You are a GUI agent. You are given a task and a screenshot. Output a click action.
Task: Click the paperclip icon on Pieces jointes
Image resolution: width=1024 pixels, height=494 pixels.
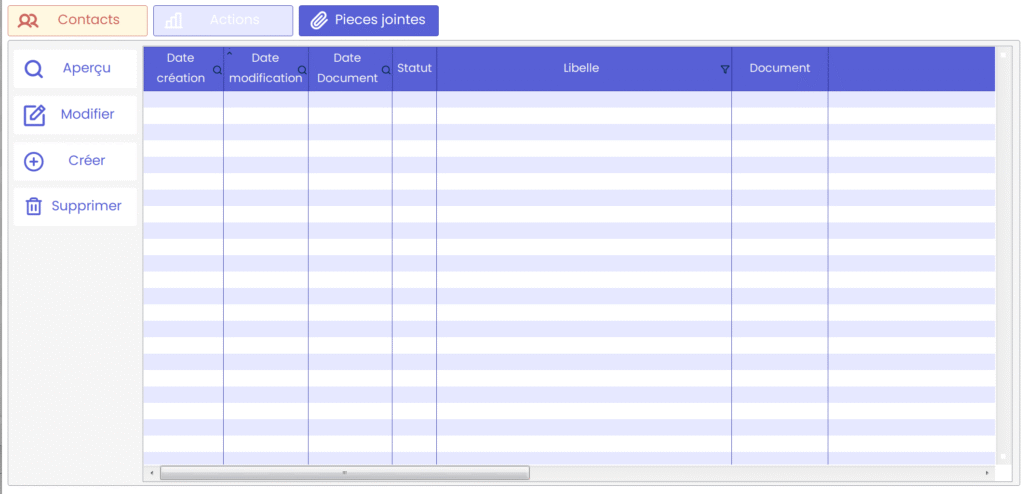(319, 21)
